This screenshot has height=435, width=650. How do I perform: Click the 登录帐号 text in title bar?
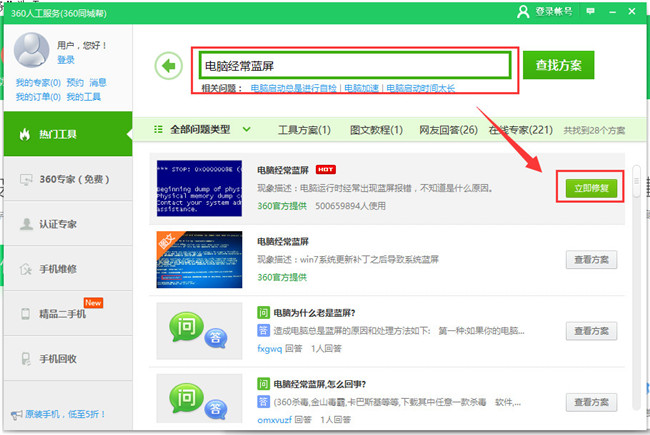point(554,12)
